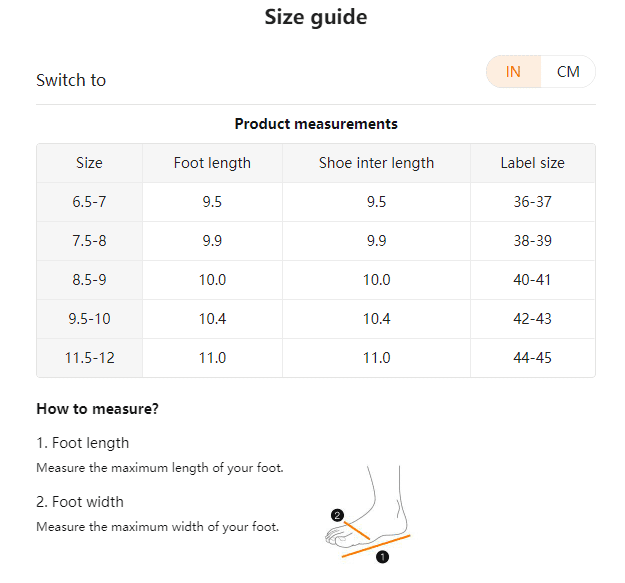Select the 8.5-9 size row
The width and height of the screenshot is (625, 583).
pyautogui.click(x=316, y=280)
